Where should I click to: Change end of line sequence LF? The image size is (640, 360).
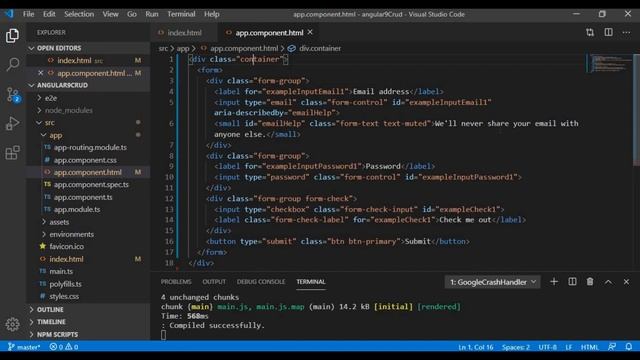(569, 347)
